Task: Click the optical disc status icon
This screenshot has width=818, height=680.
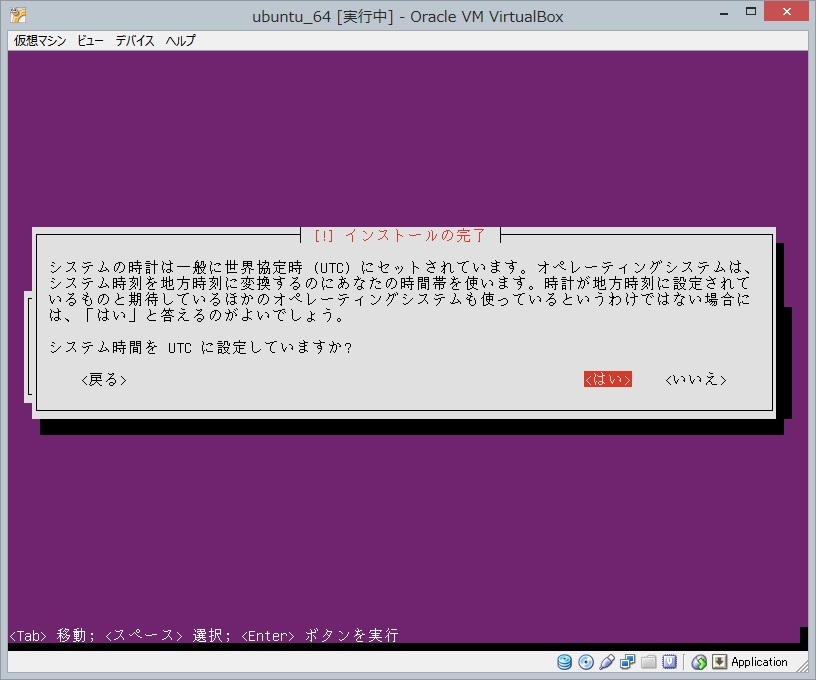Action: tap(586, 662)
